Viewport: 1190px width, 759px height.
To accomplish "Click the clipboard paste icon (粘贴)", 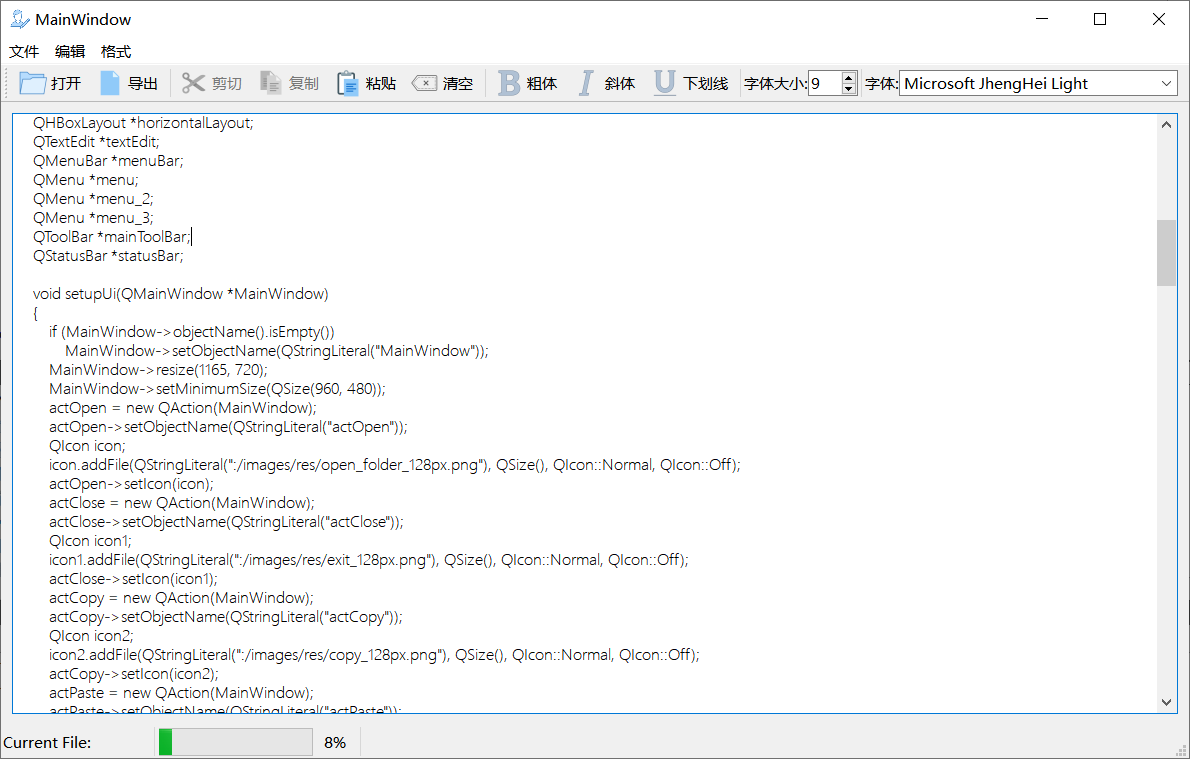I will coord(348,84).
